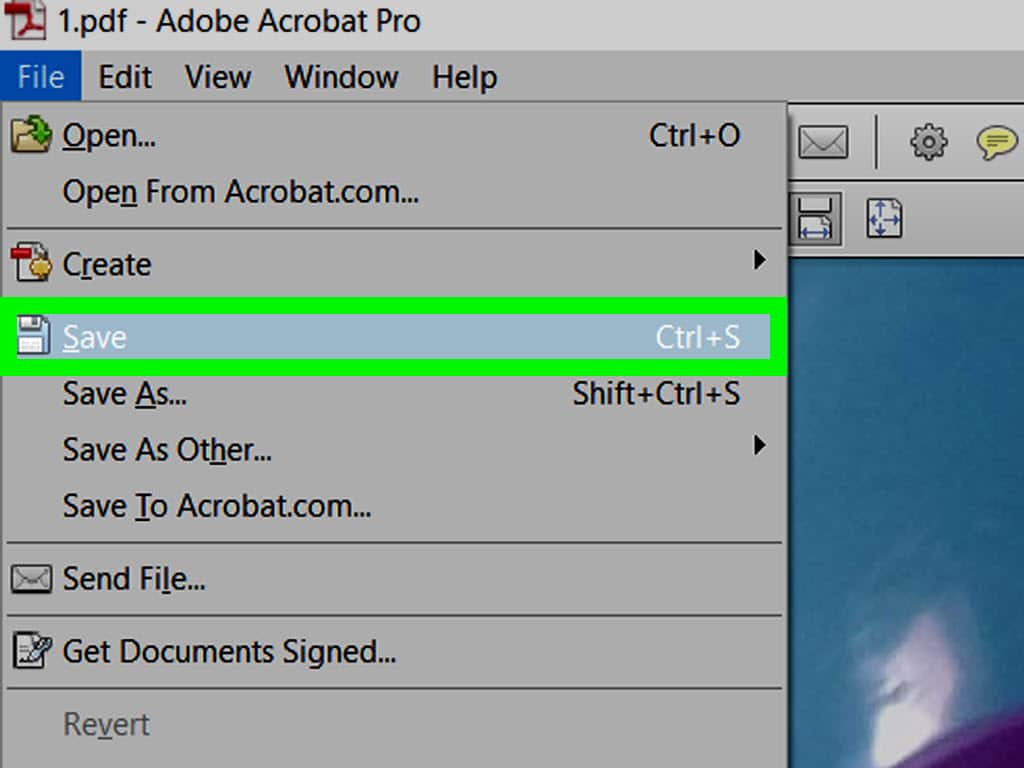Click Send File... menu entry
1024x768 pixels.
(133, 578)
